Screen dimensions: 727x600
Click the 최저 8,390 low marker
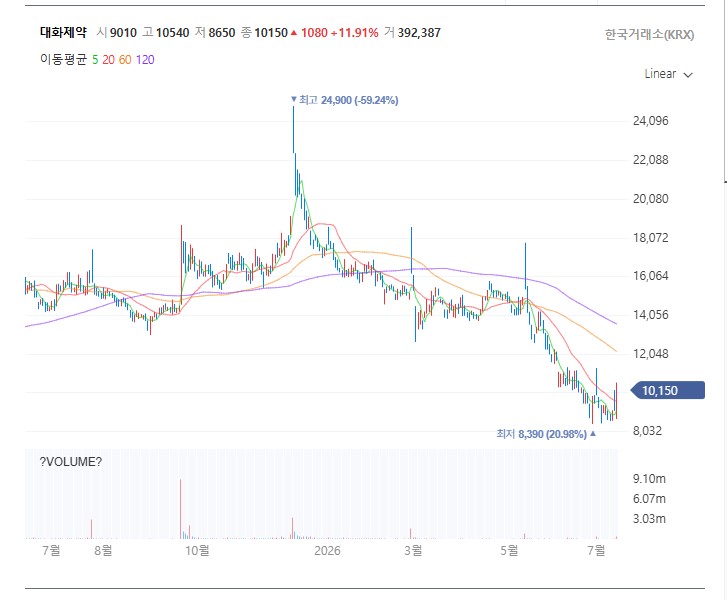tap(546, 434)
